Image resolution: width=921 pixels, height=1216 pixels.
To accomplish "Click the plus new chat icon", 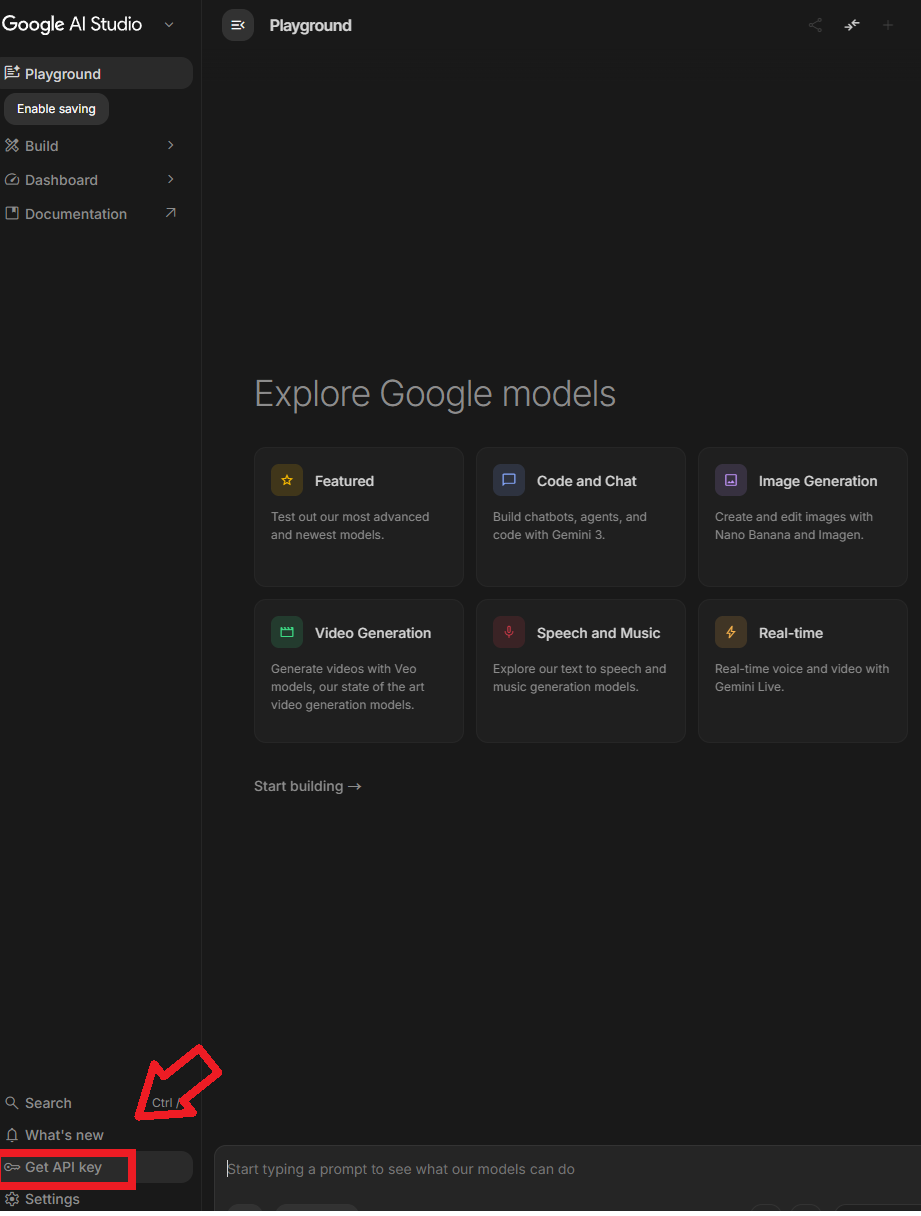I will (x=888, y=25).
